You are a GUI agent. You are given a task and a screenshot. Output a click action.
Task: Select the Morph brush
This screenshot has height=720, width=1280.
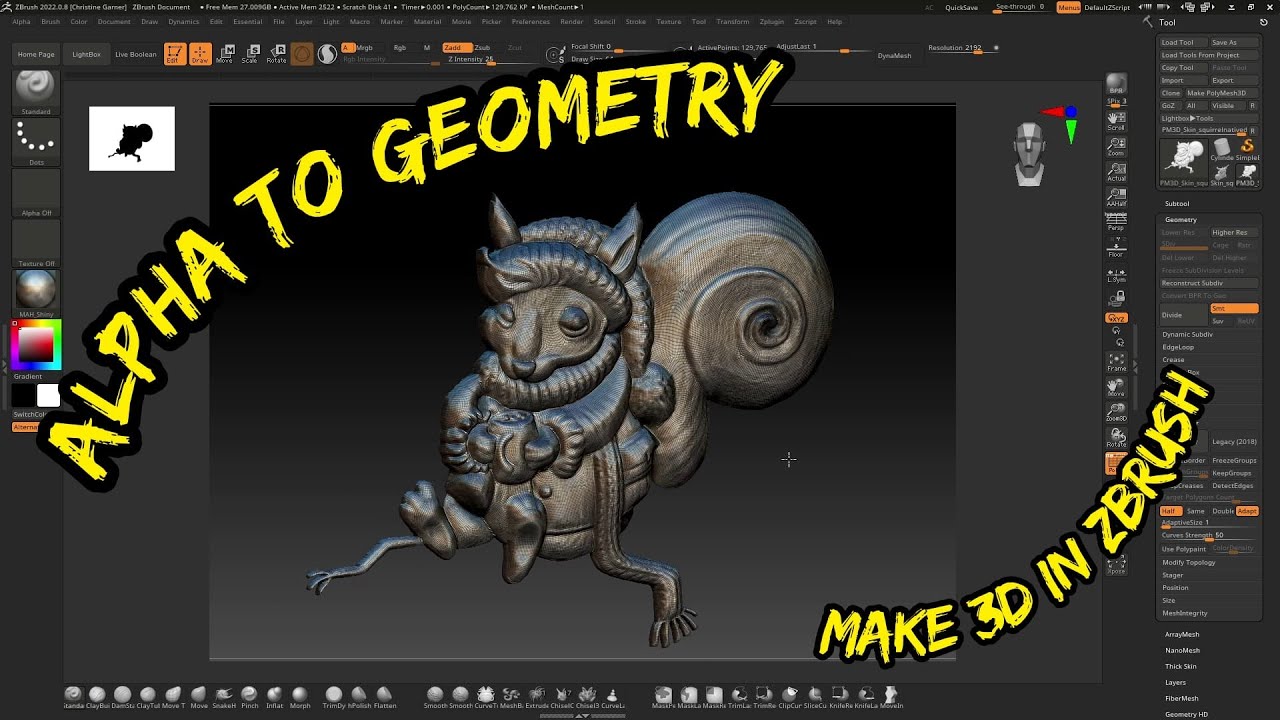[300, 697]
